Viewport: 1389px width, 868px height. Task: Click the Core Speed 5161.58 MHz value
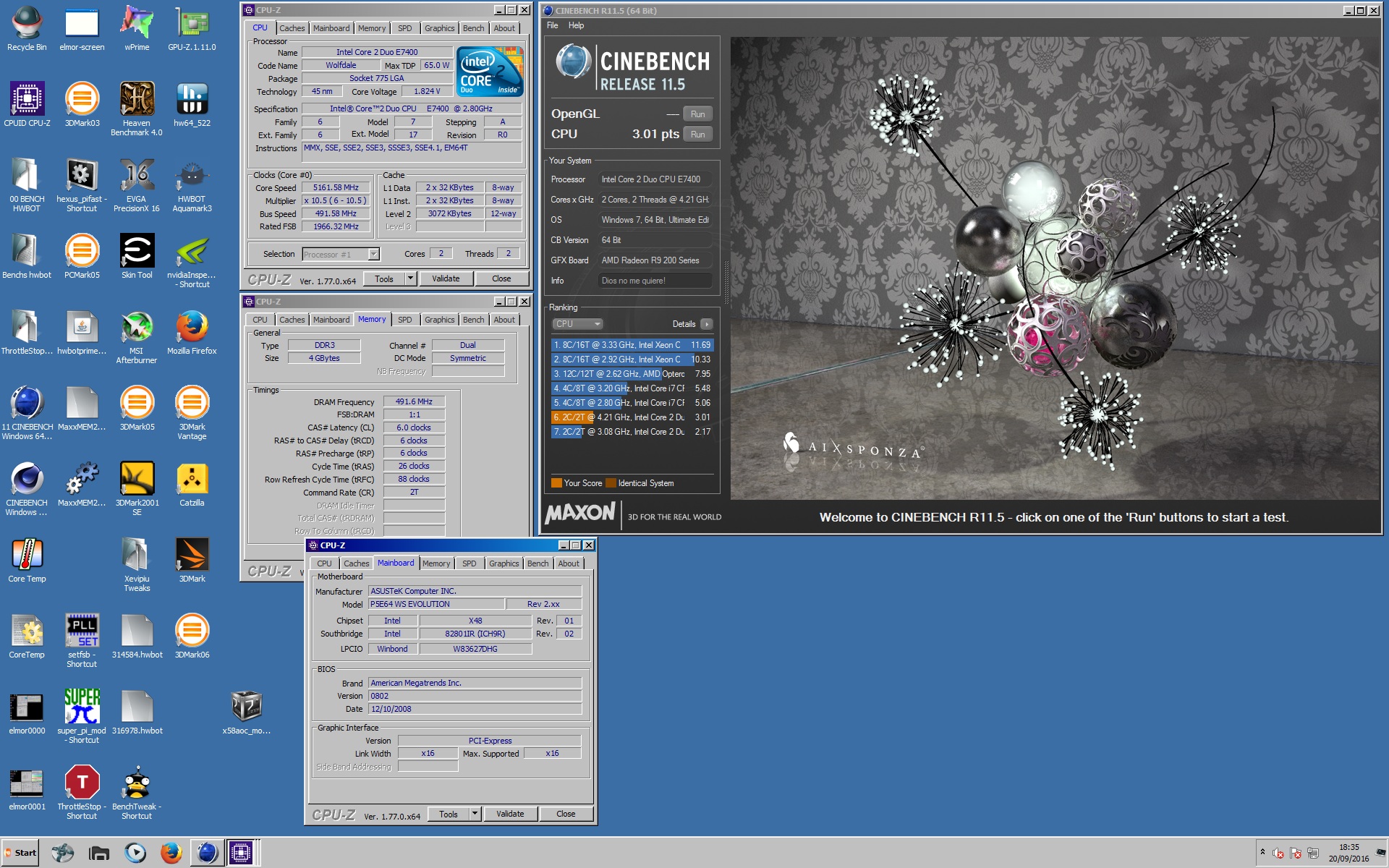[336, 188]
